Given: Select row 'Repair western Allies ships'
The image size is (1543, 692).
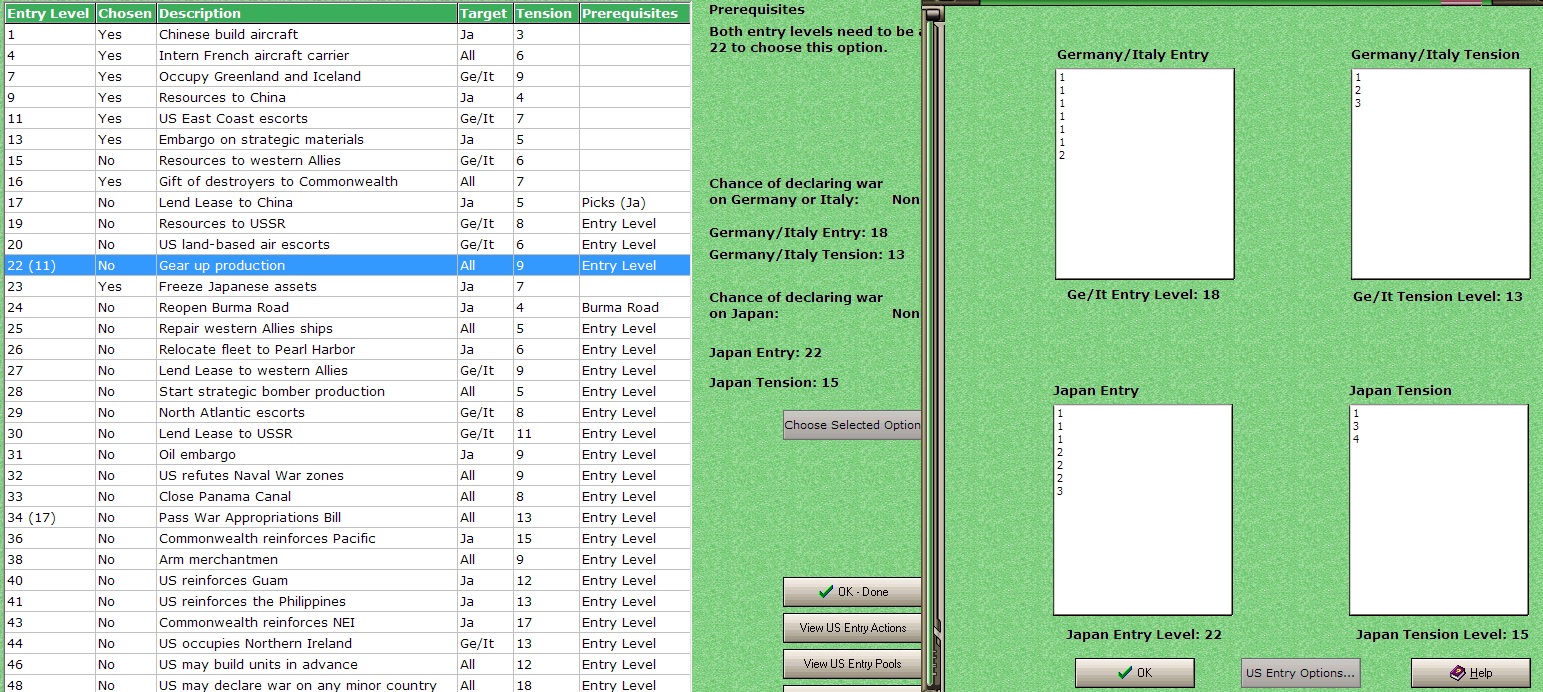Looking at the screenshot, I should tap(347, 328).
